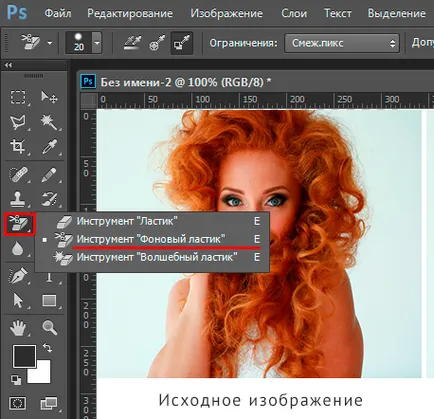Click the ruler origin corner box

[x=89, y=101]
